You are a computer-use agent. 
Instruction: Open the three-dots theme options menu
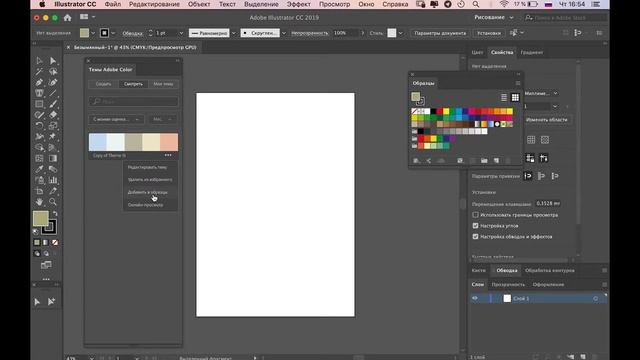pos(168,155)
